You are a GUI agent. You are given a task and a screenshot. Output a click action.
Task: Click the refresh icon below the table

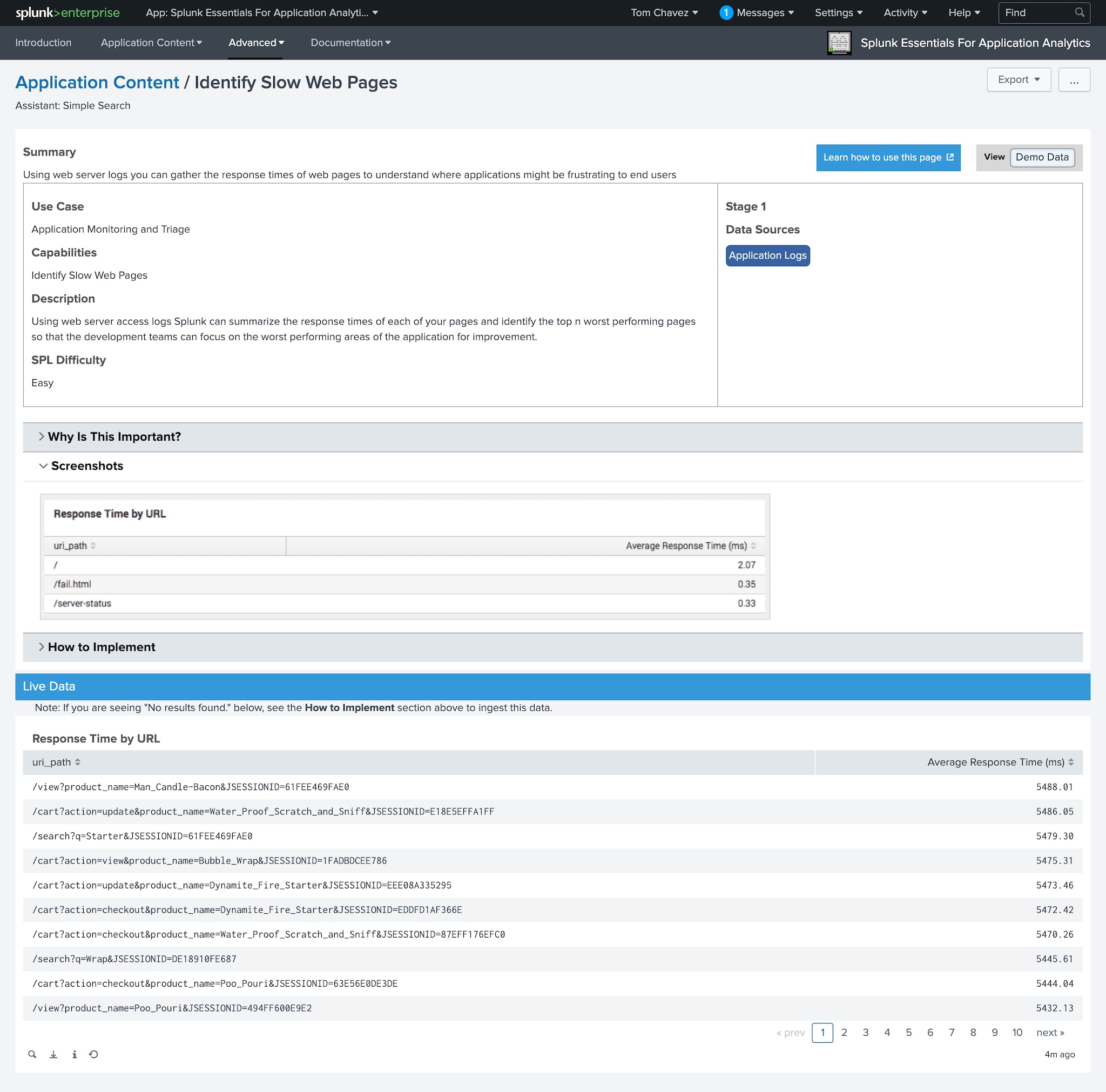click(x=94, y=1054)
